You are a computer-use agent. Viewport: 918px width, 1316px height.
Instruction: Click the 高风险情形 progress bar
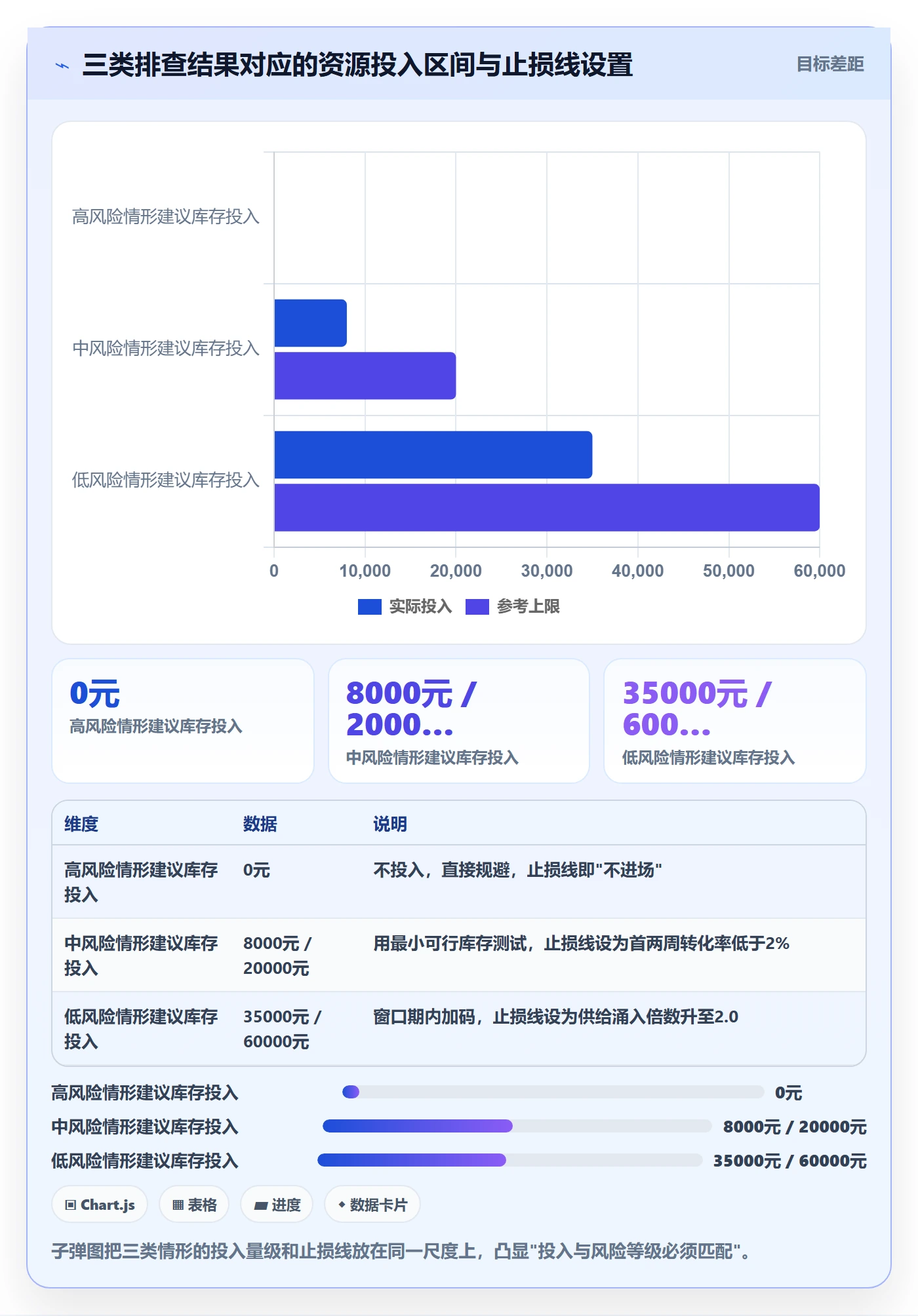click(x=553, y=1092)
